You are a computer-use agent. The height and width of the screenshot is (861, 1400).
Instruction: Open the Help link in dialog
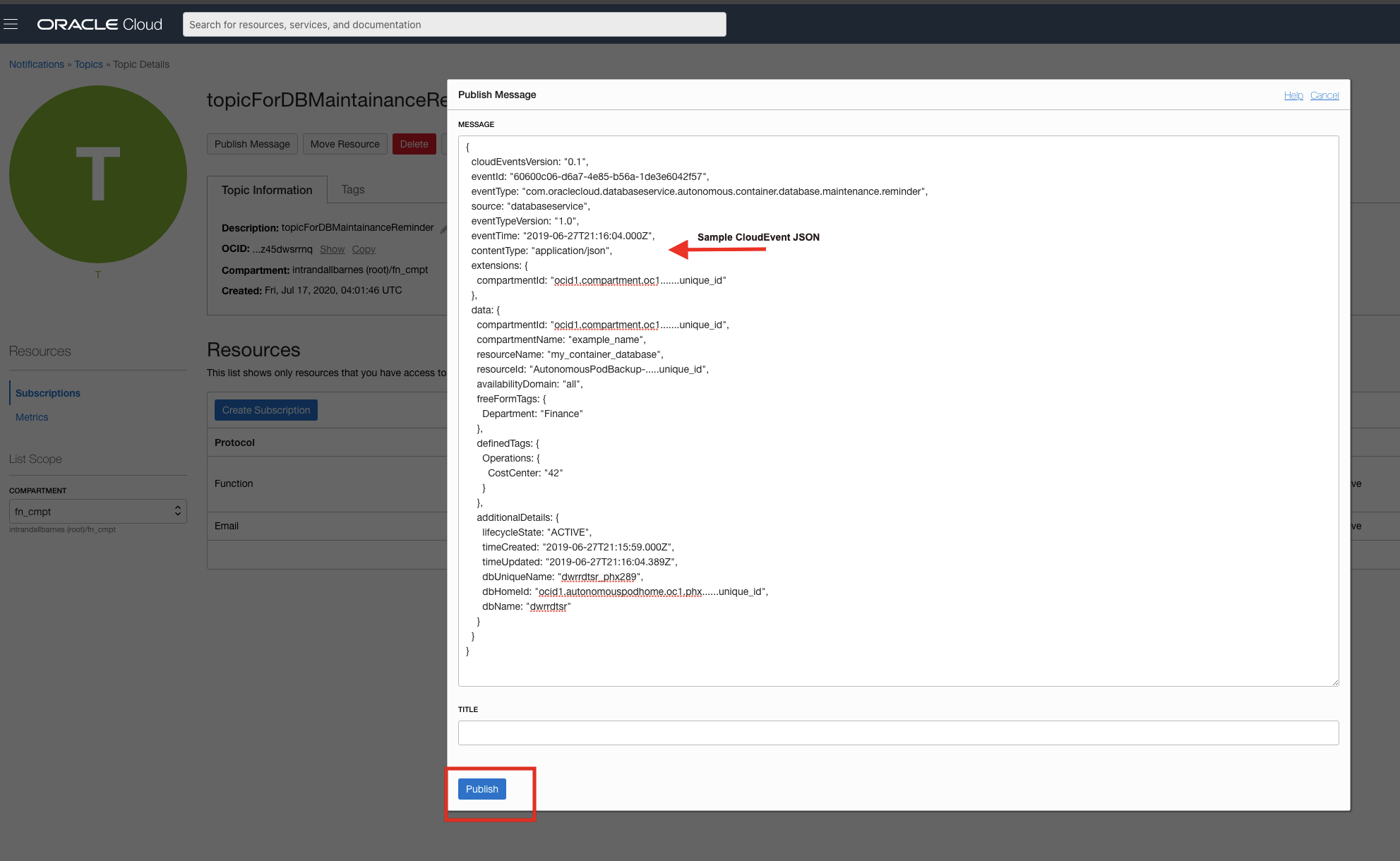(1293, 95)
